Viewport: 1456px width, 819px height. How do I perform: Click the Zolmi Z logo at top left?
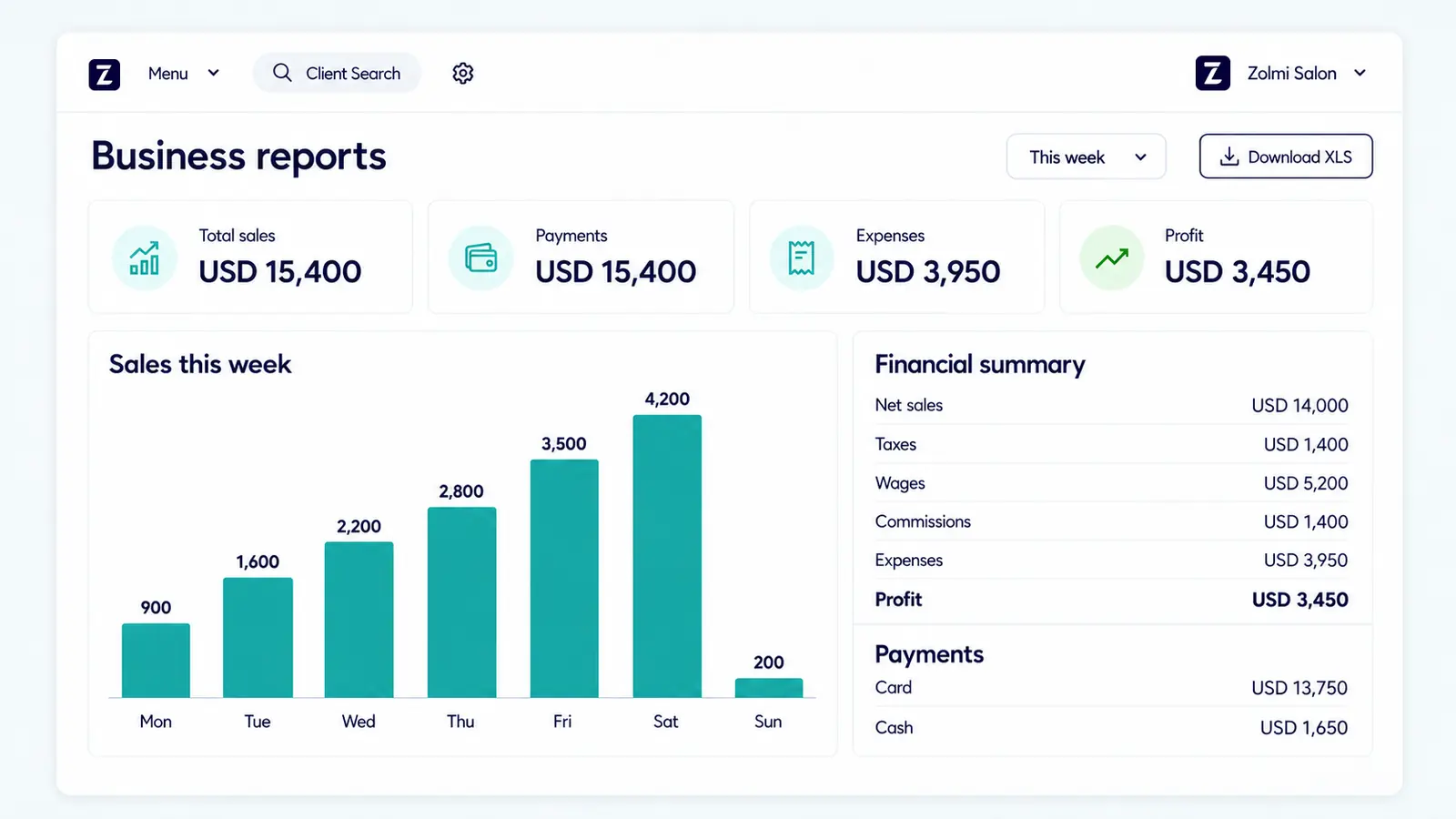pos(105,74)
